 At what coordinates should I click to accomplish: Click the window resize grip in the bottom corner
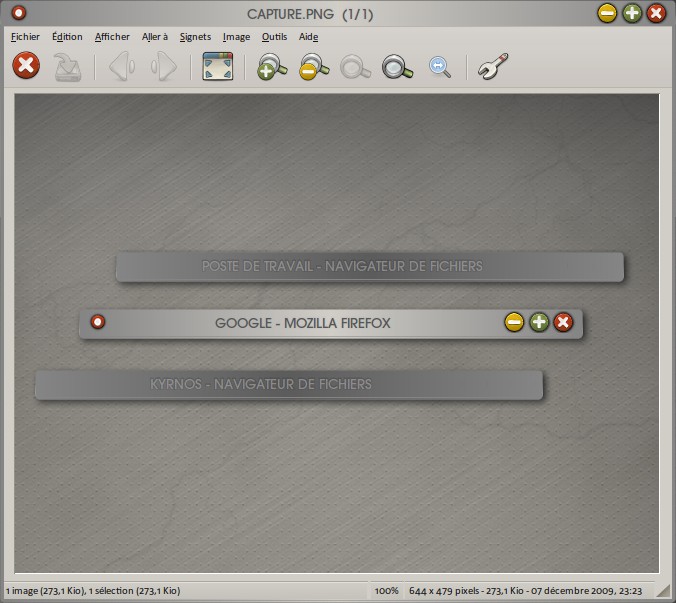(664, 591)
